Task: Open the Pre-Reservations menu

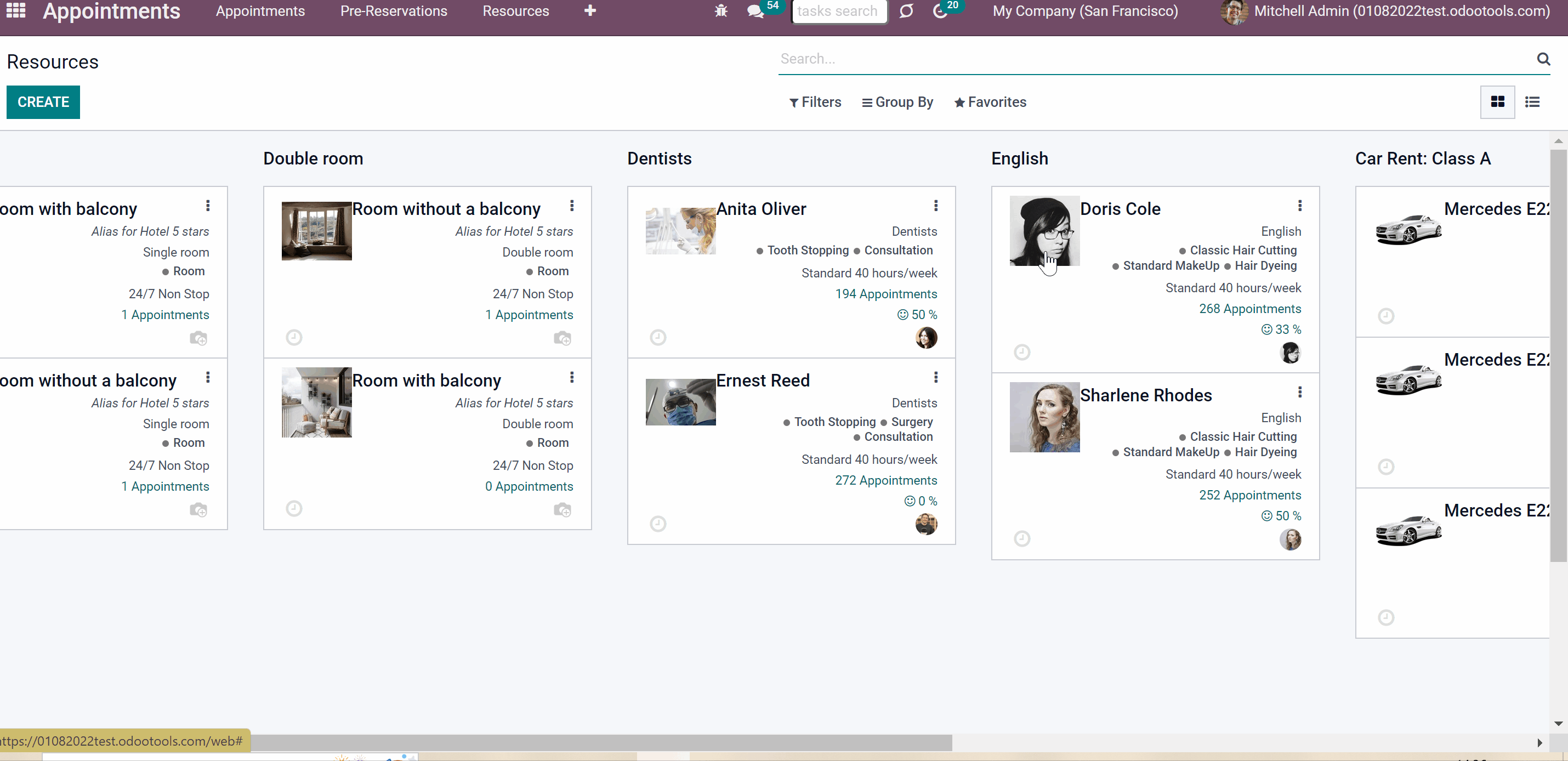Action: point(394,11)
